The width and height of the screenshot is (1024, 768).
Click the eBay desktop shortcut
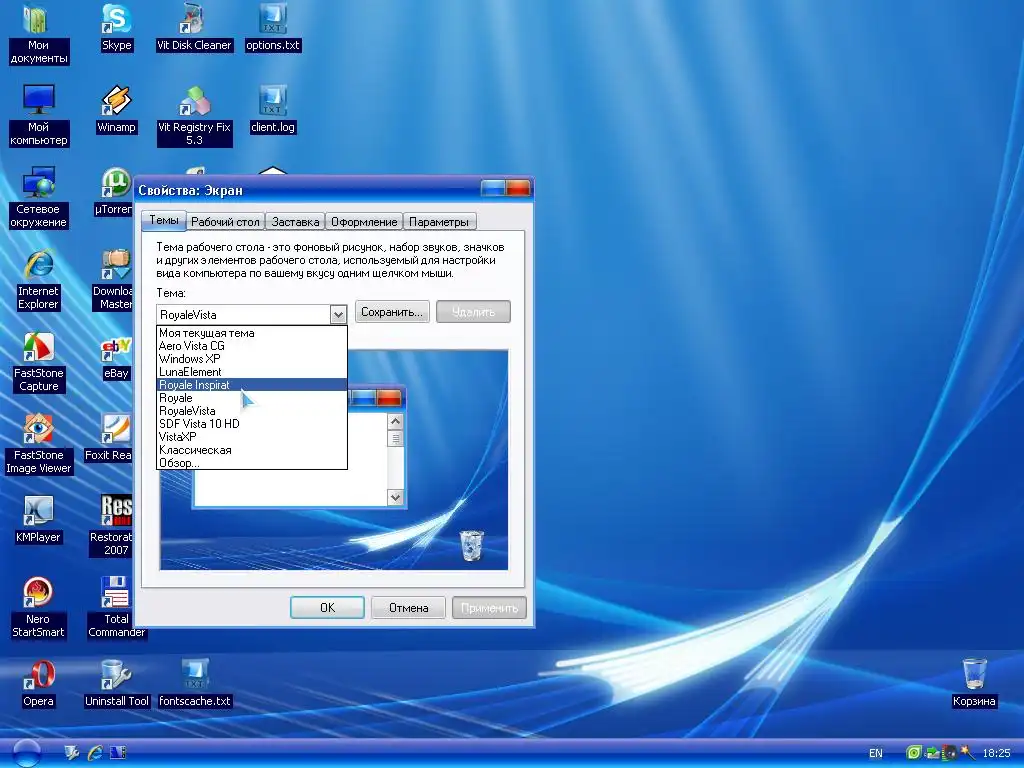click(x=116, y=357)
